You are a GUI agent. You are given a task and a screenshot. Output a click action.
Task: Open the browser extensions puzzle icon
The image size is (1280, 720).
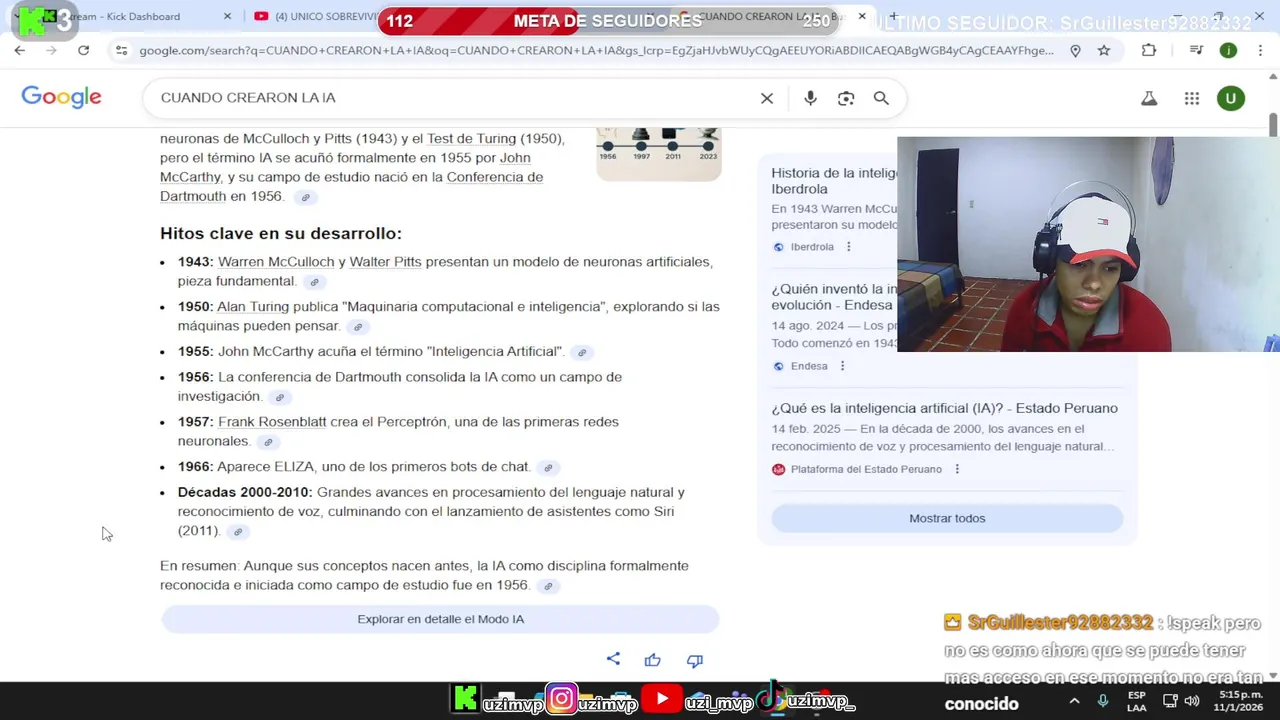coord(1149,50)
